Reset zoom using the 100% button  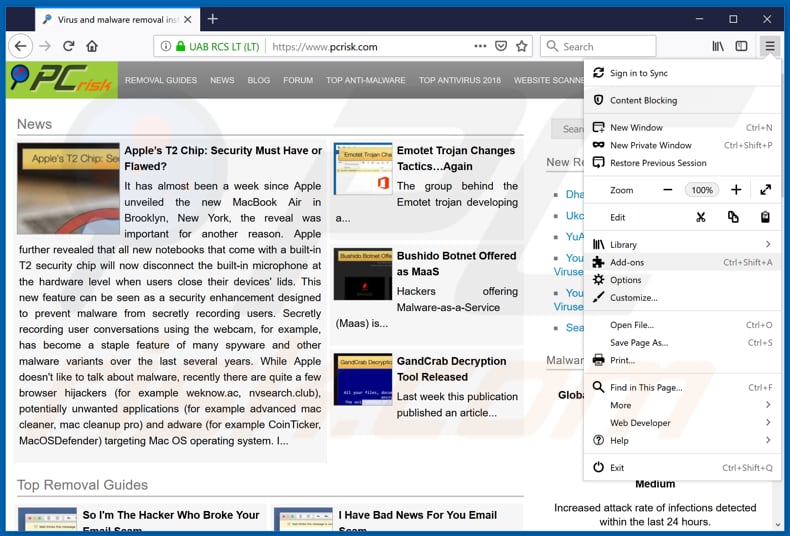(x=702, y=190)
